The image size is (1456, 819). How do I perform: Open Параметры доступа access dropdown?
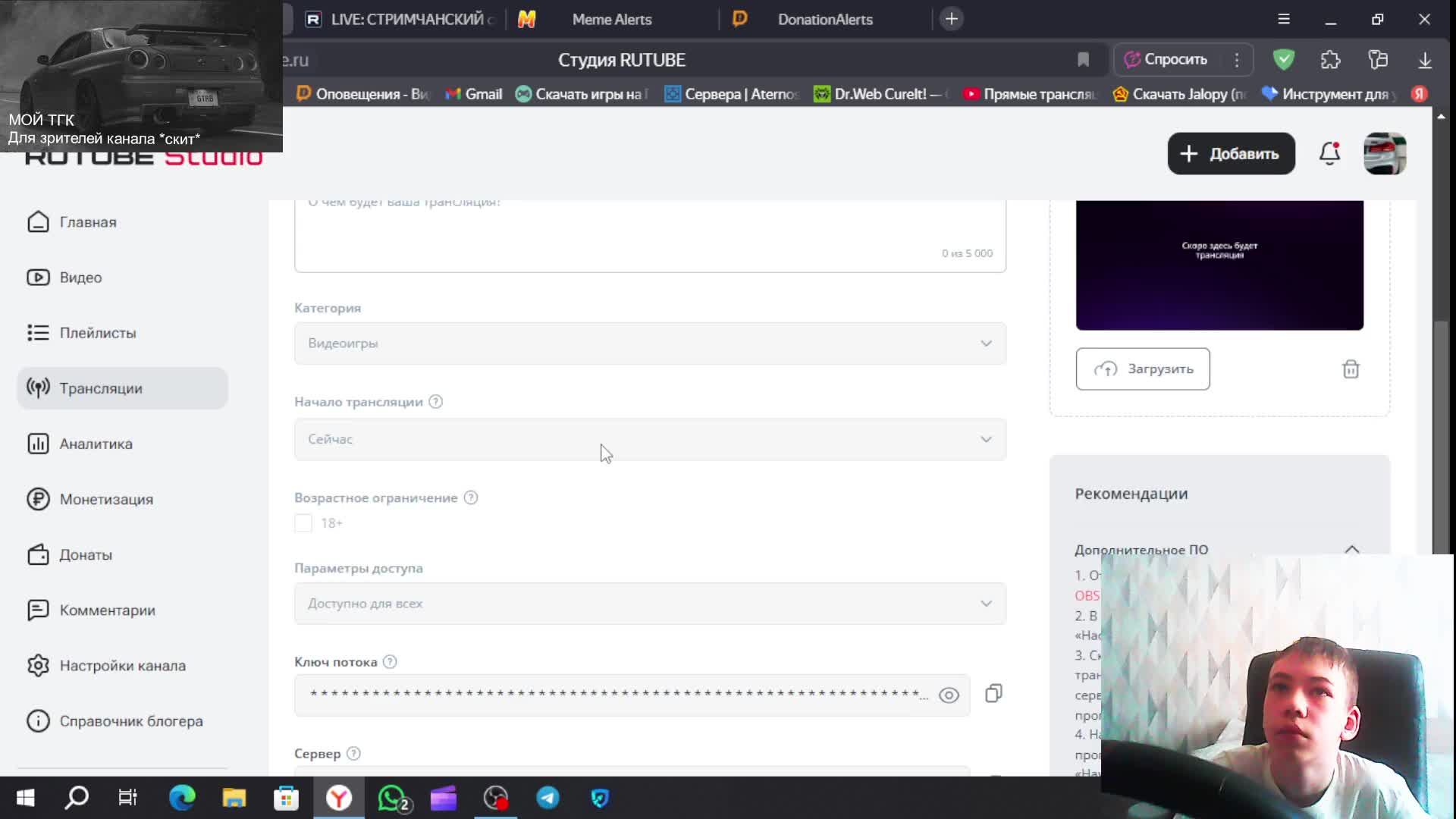tap(650, 604)
